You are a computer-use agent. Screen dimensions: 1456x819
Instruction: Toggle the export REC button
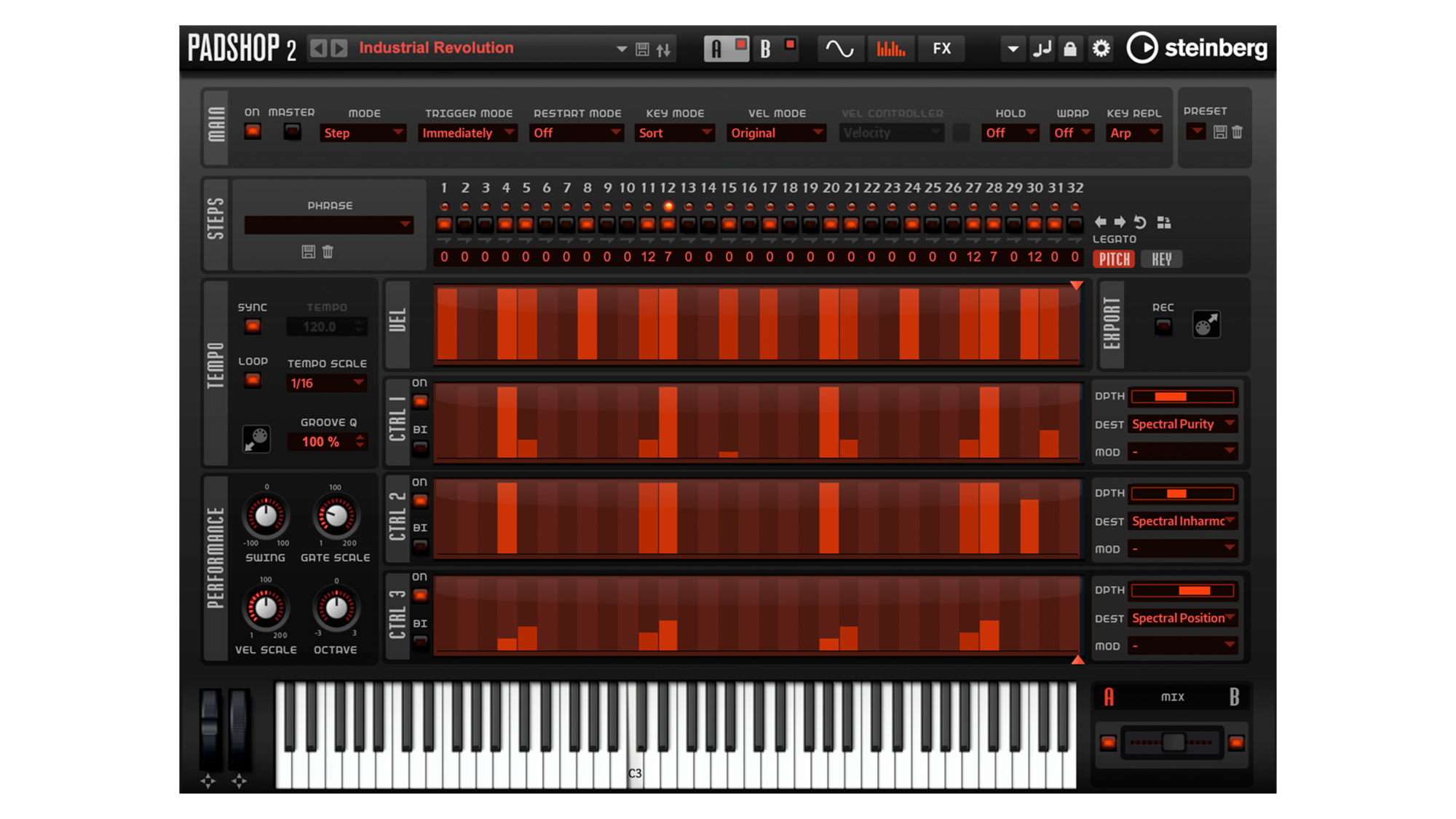point(1163,326)
